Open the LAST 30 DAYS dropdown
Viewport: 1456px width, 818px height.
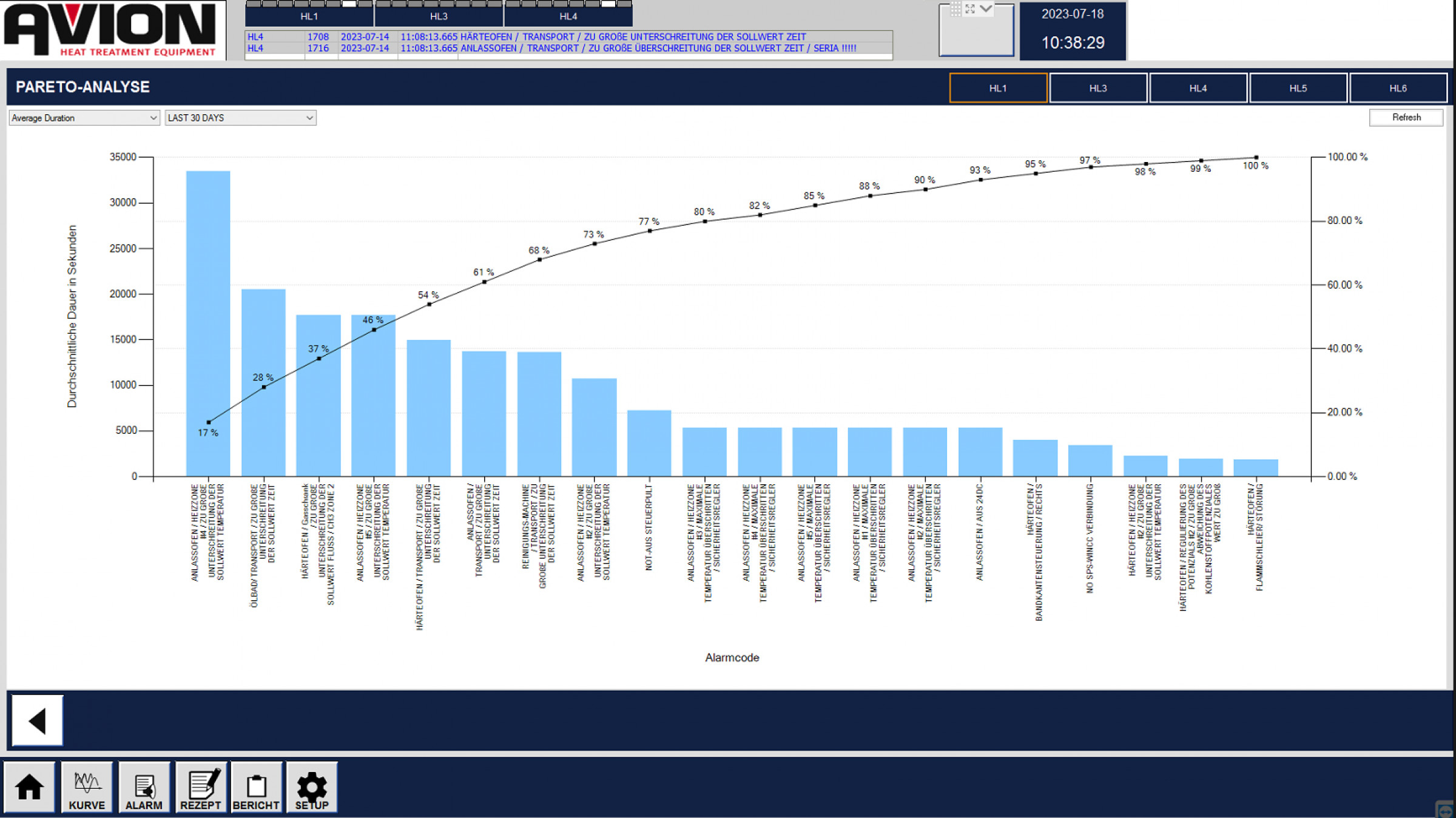coord(240,118)
